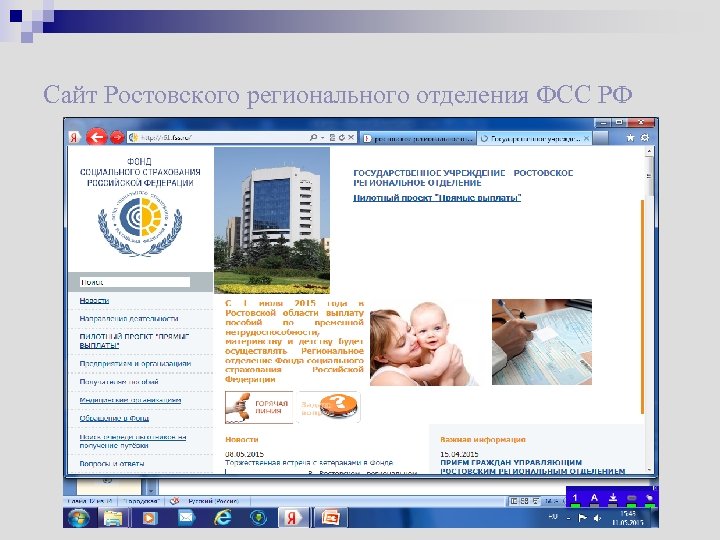Open Предприятиям и организациям sidebar item

tap(135, 364)
